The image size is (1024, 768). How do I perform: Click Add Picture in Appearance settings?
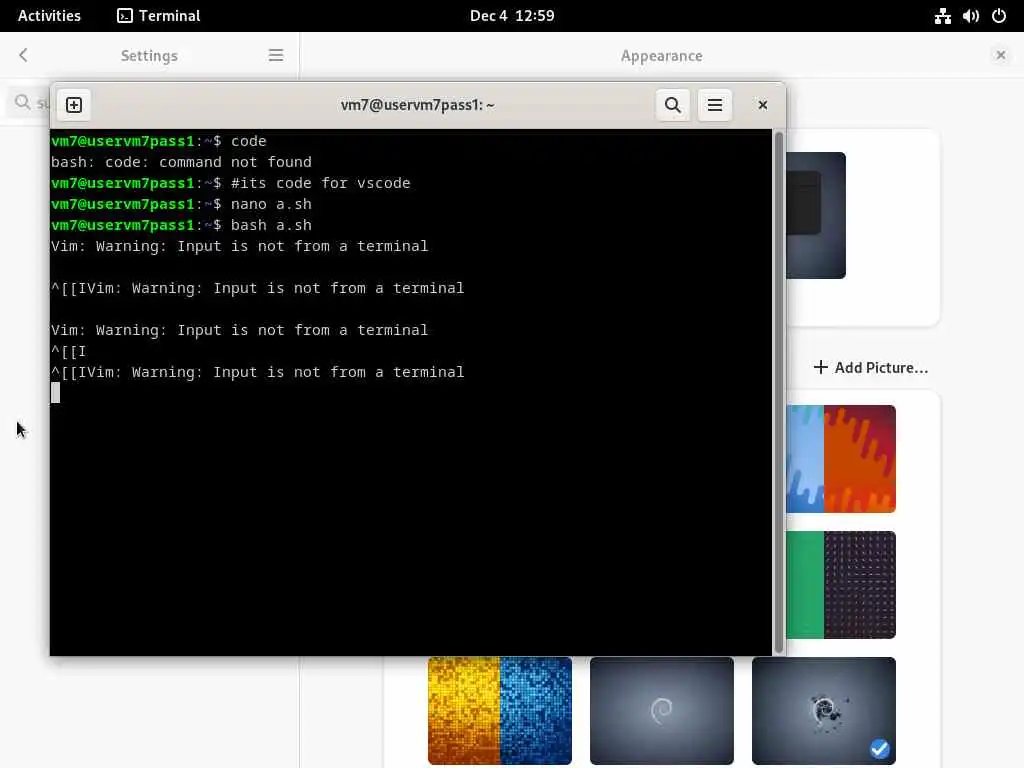(871, 368)
